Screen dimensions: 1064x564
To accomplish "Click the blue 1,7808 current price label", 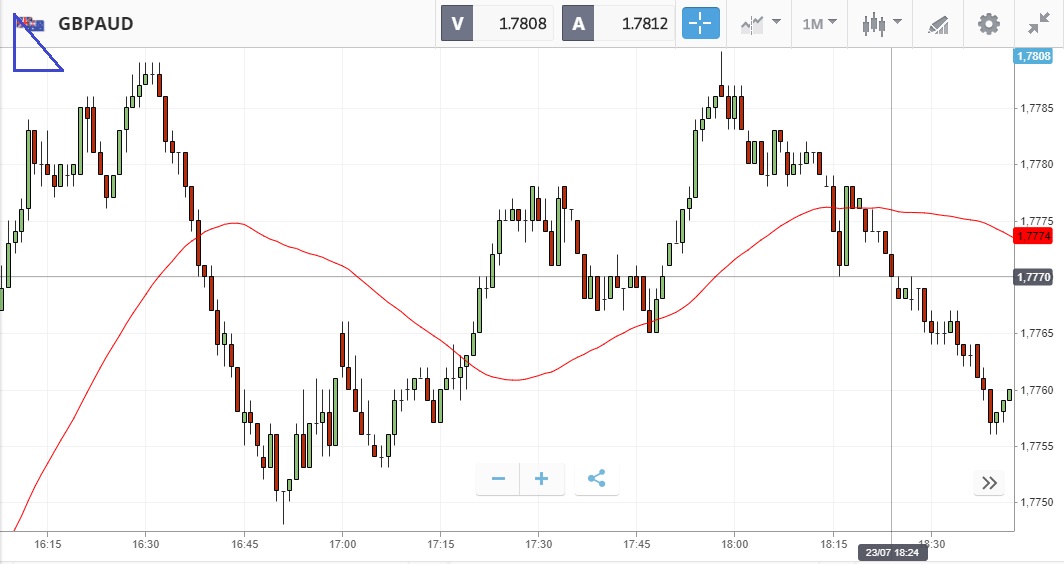I will tap(1033, 57).
